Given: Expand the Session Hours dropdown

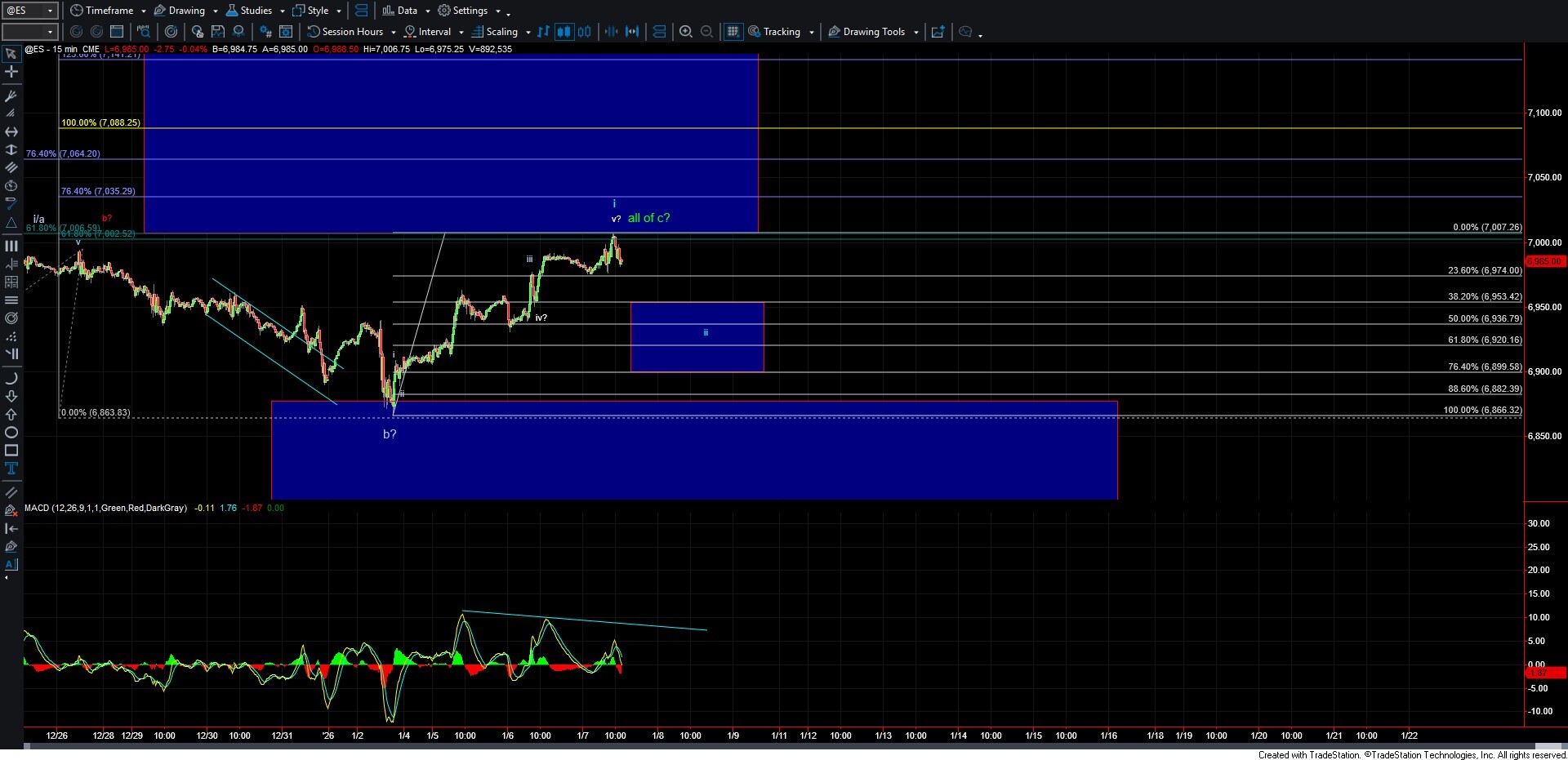Looking at the screenshot, I should coord(393,33).
